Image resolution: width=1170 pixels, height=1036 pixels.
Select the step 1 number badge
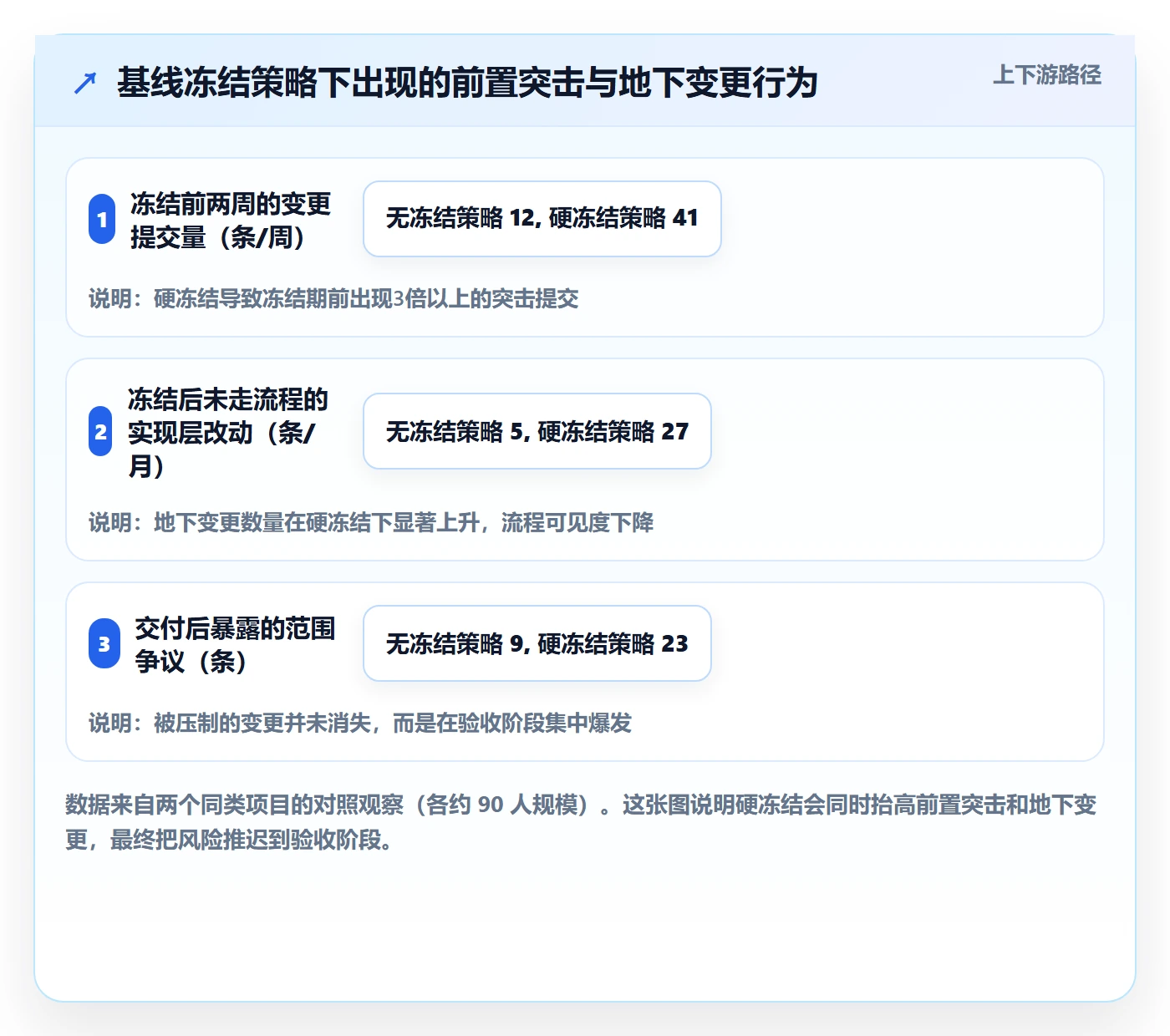102,219
